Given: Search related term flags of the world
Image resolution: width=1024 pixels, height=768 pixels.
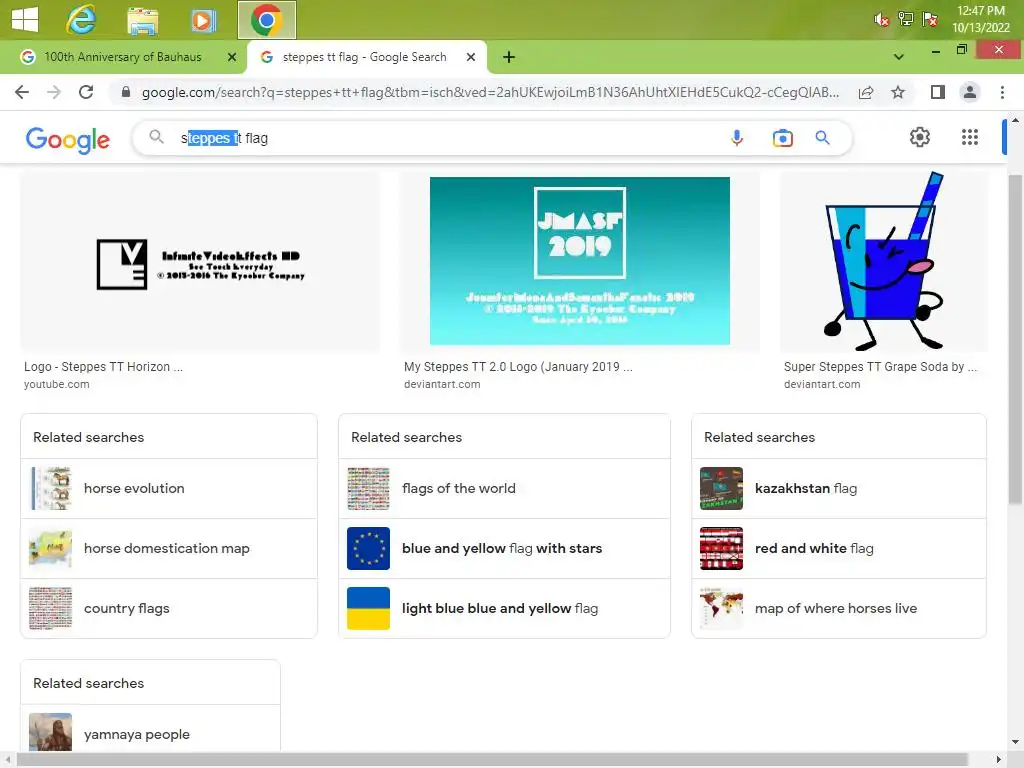Looking at the screenshot, I should pos(504,488).
